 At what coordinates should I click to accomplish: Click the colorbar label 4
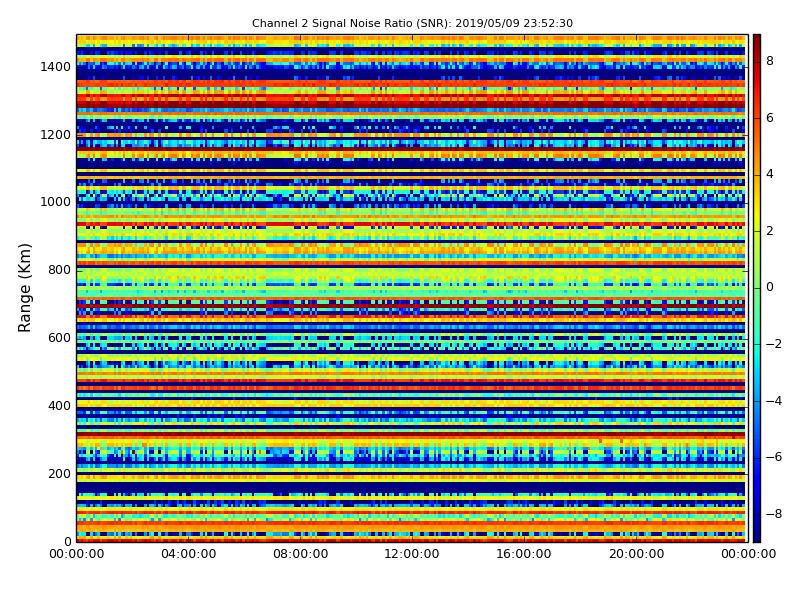(770, 174)
